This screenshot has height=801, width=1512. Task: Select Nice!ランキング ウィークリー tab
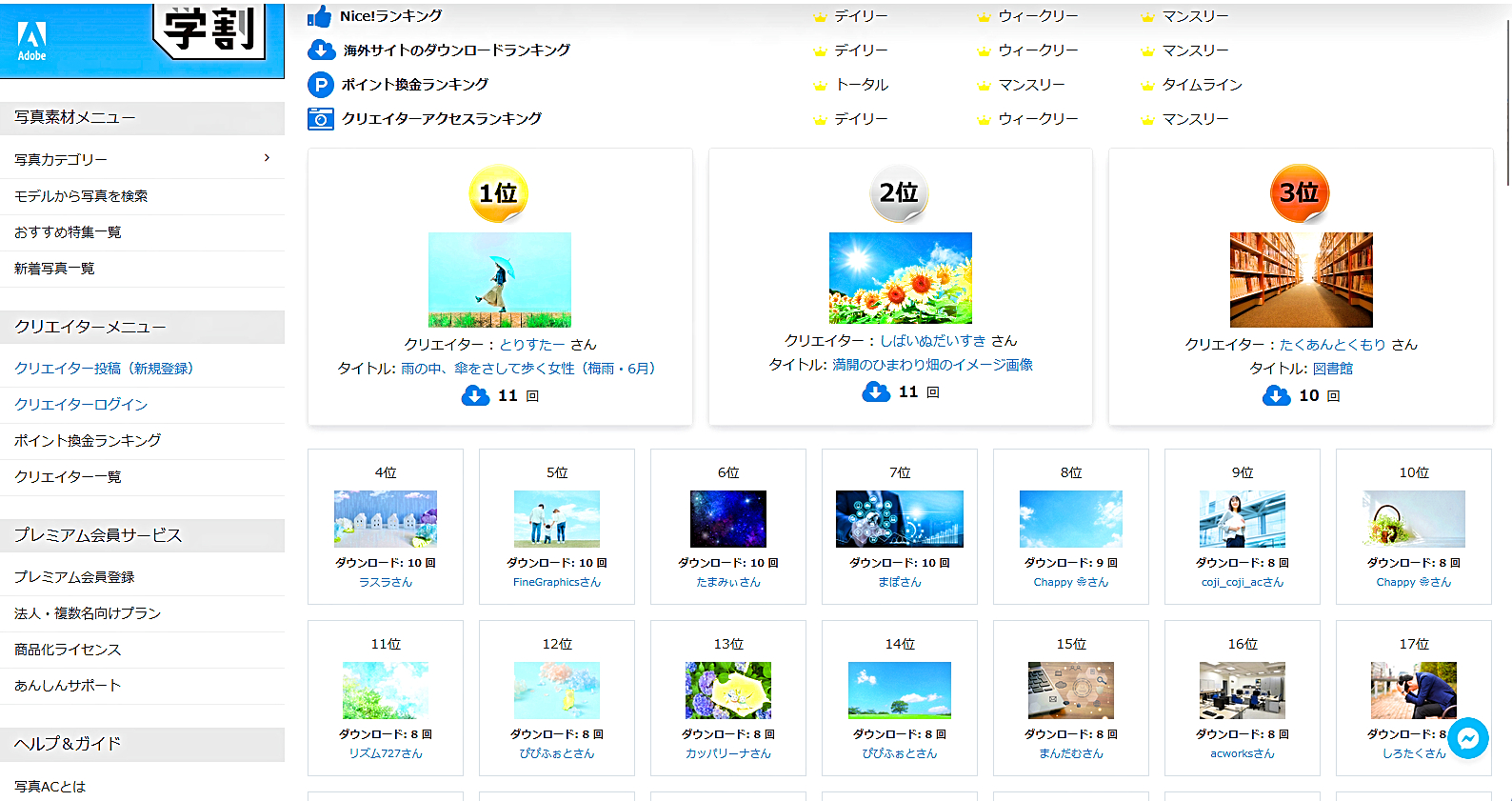pyautogui.click(x=1038, y=16)
